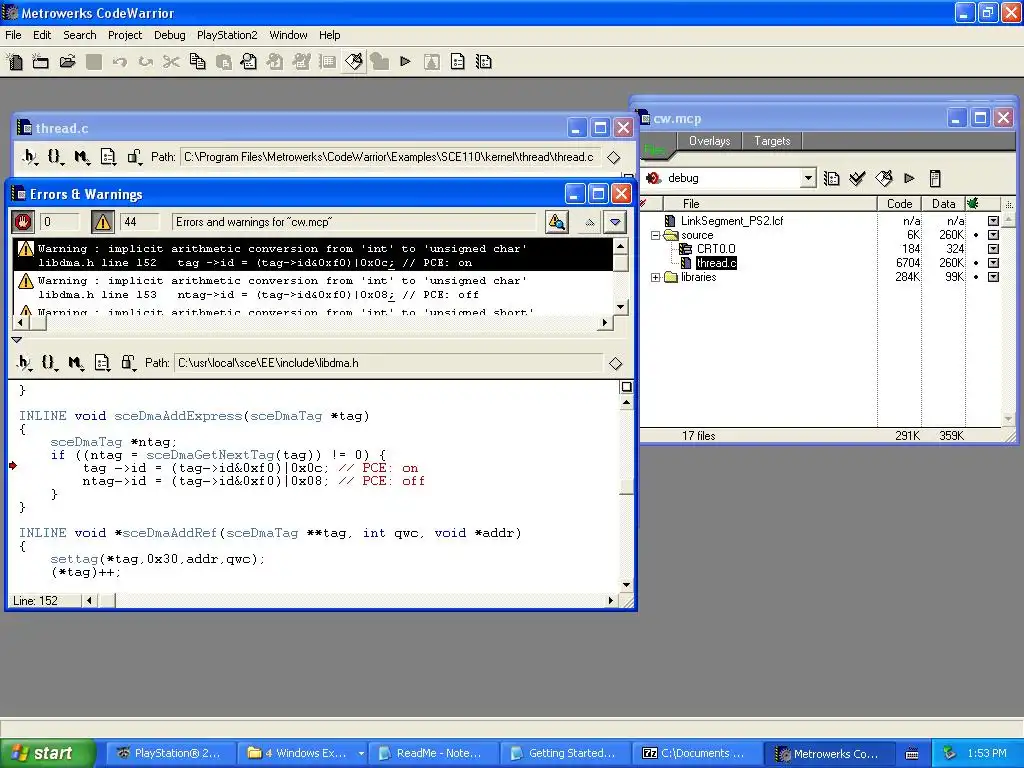Open the PlayStation2 menu

pyautogui.click(x=227, y=35)
